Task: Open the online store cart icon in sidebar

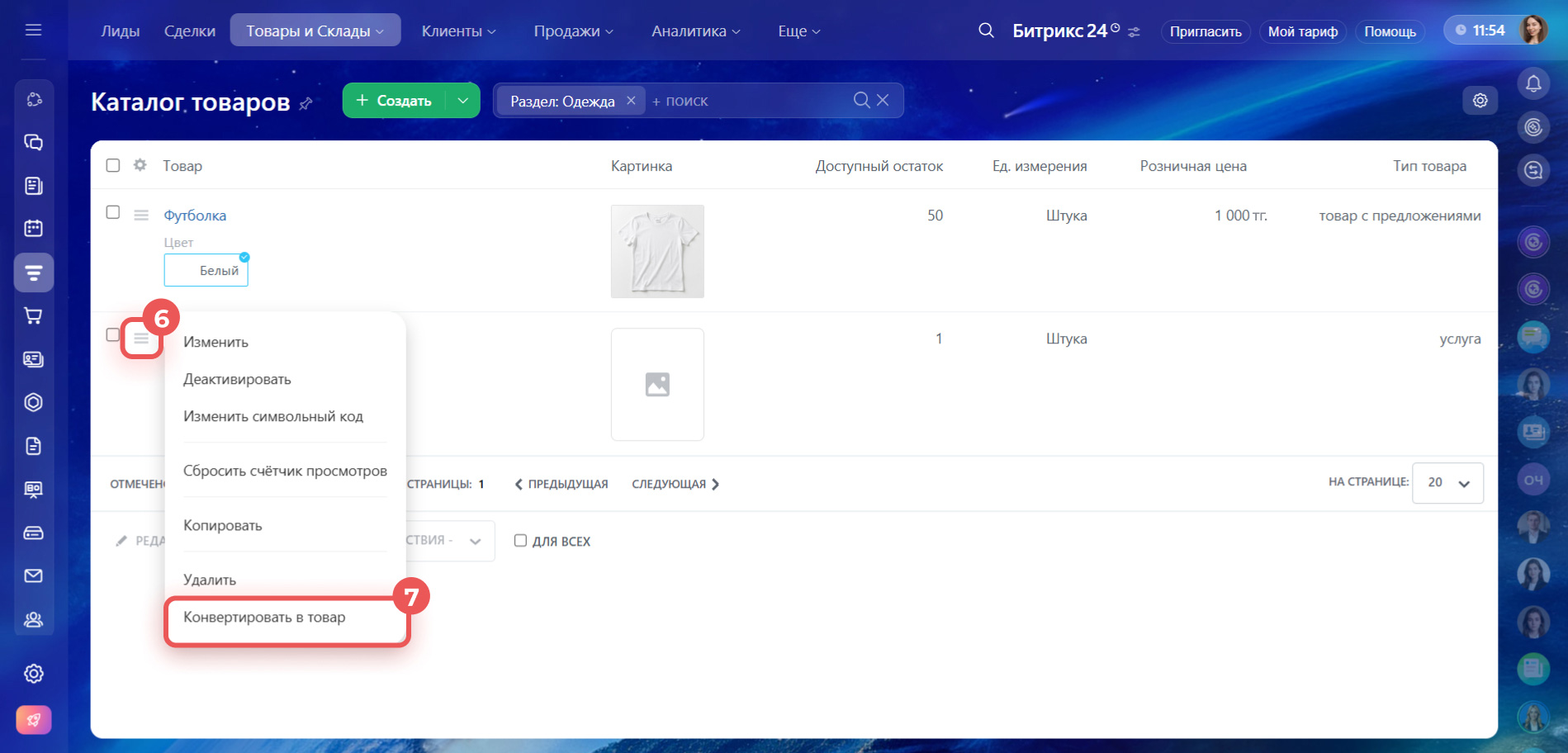Action: [33, 315]
